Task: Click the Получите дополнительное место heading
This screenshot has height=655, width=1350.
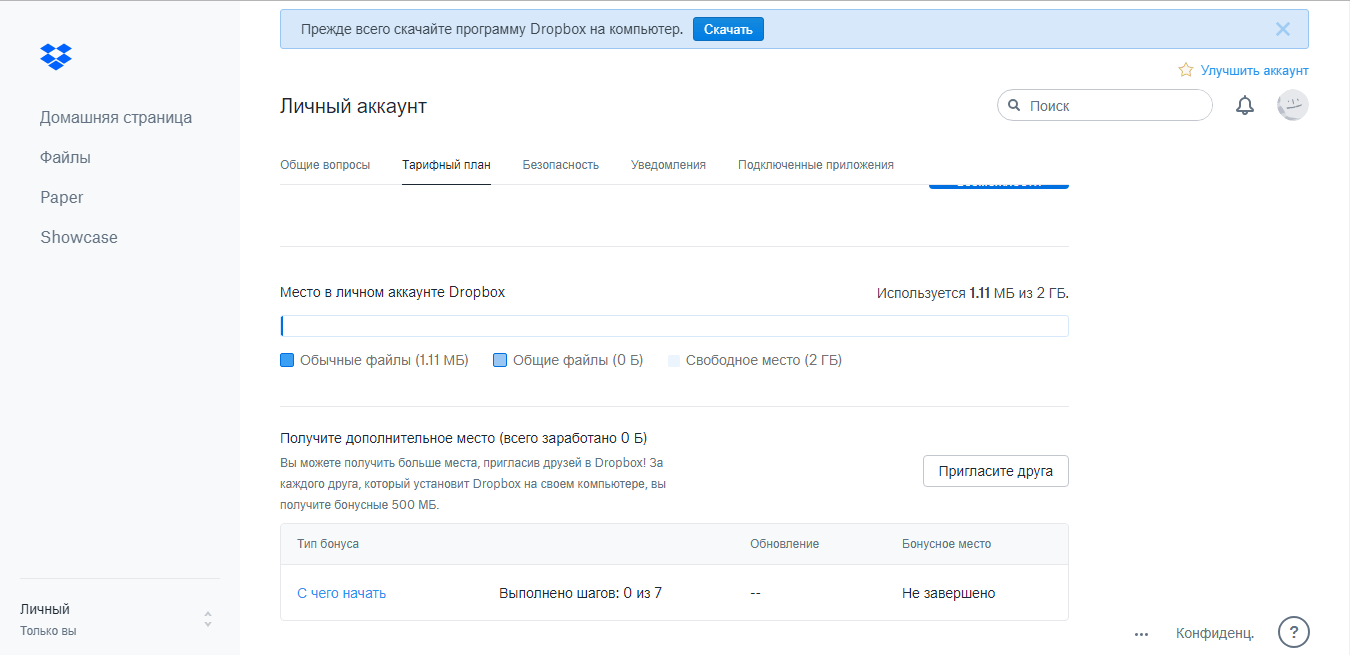Action: coord(464,438)
